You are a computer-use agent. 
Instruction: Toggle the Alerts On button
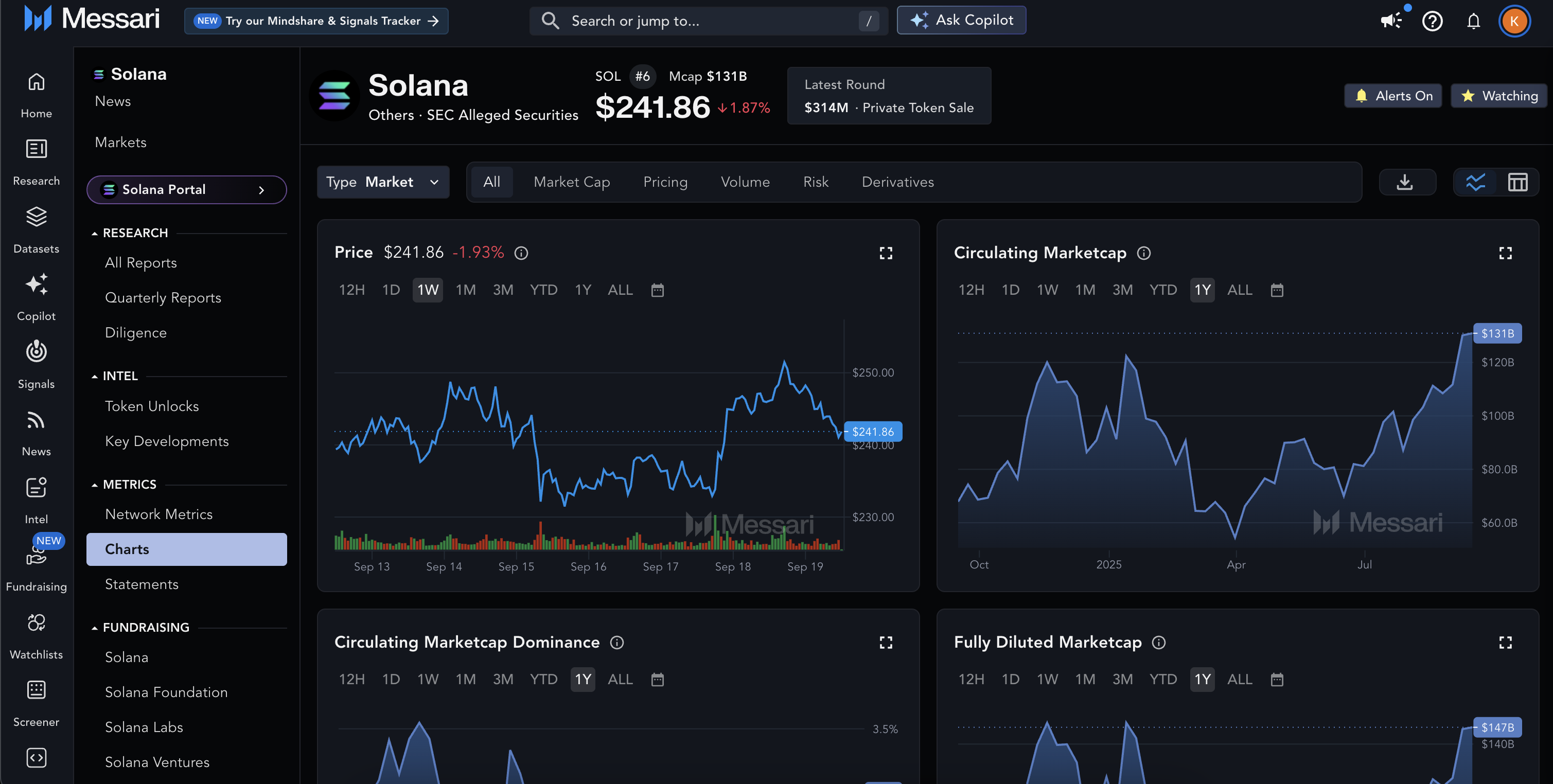coord(1393,96)
